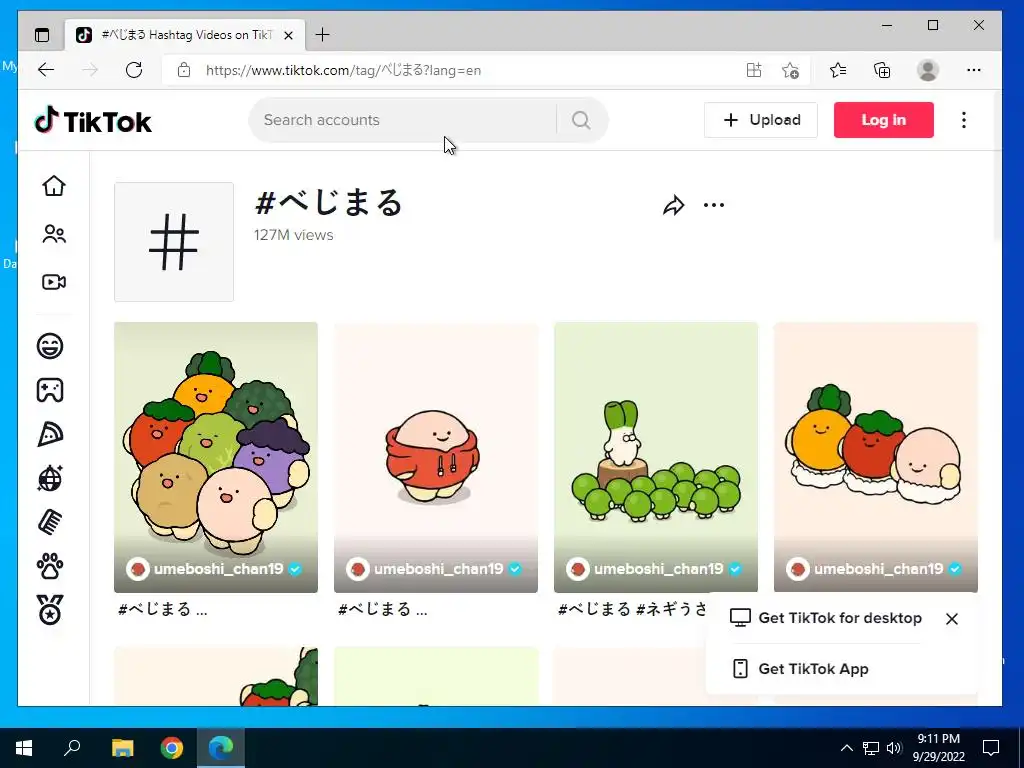Click the large hashtag symbol image

(x=174, y=242)
